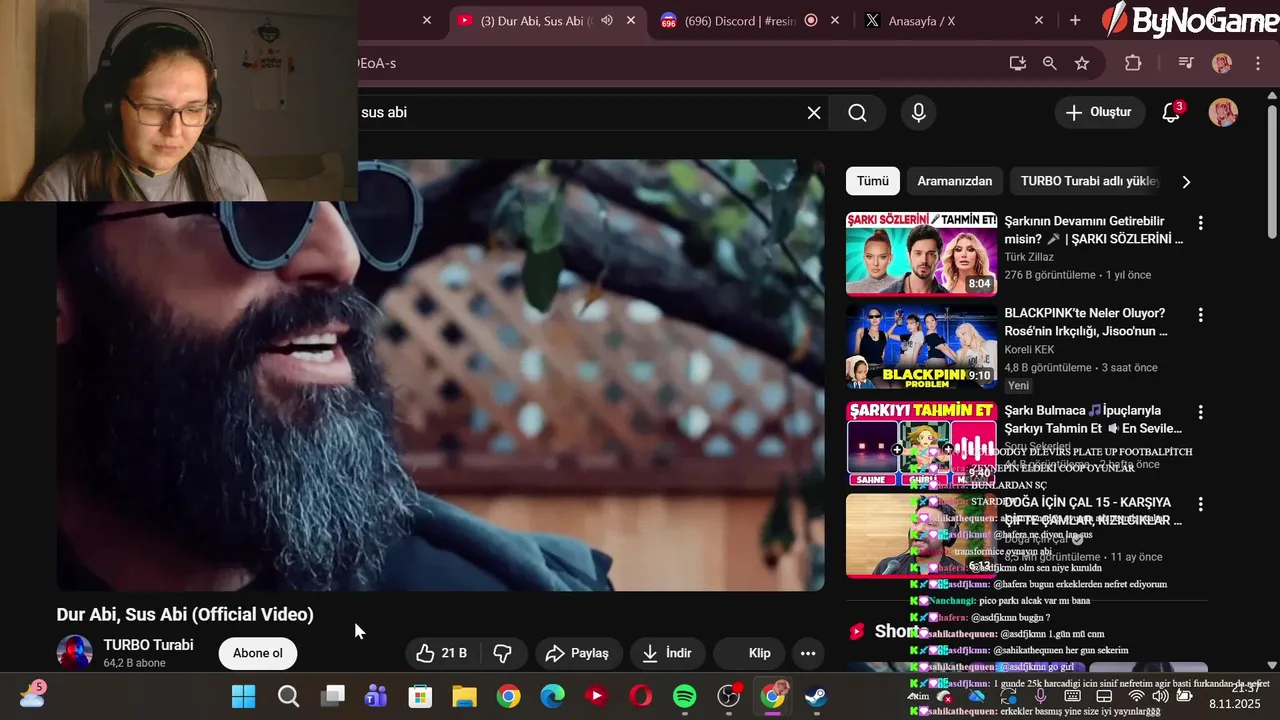Bookmark this page with the star icon
Image resolution: width=1280 pixels, height=720 pixels.
[x=1082, y=63]
